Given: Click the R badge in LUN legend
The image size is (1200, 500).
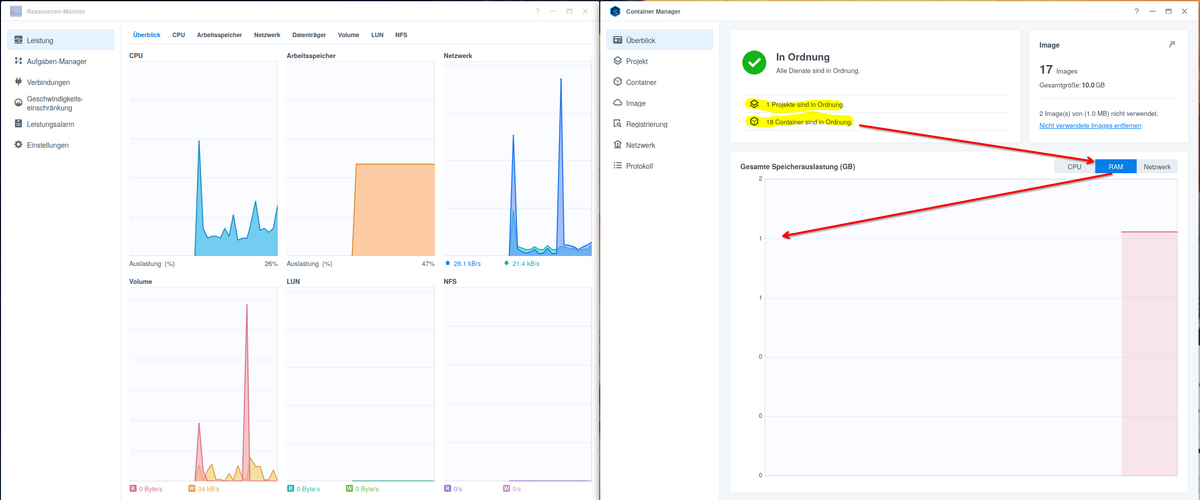Looking at the screenshot, I should point(290,489).
